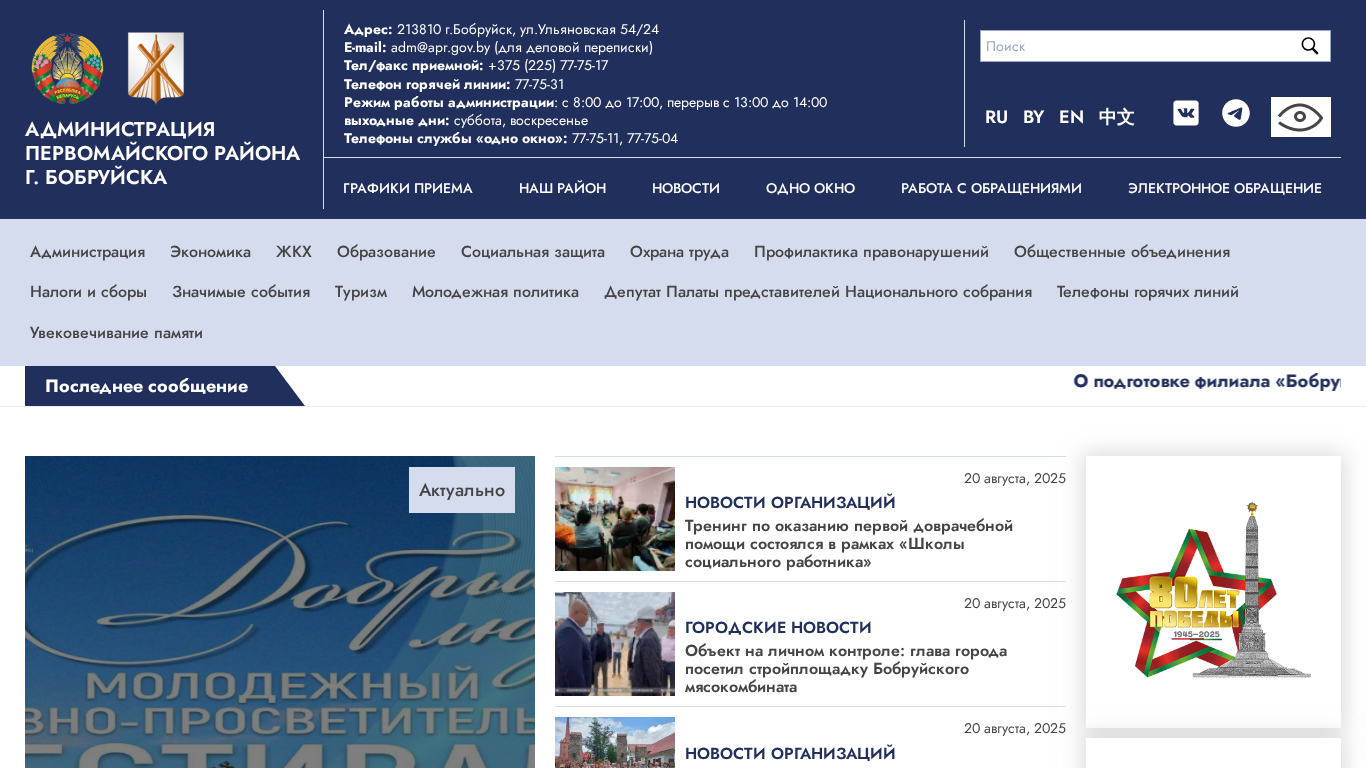
Task: Click the site title Администрация Первомайского района
Action: [162, 153]
